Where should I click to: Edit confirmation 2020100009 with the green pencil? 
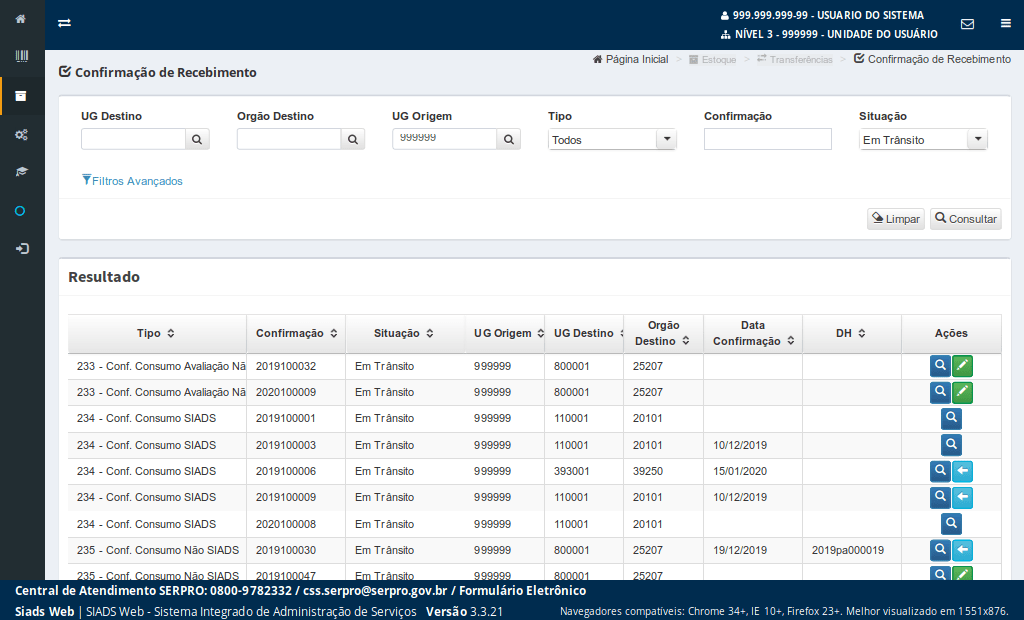coord(963,392)
